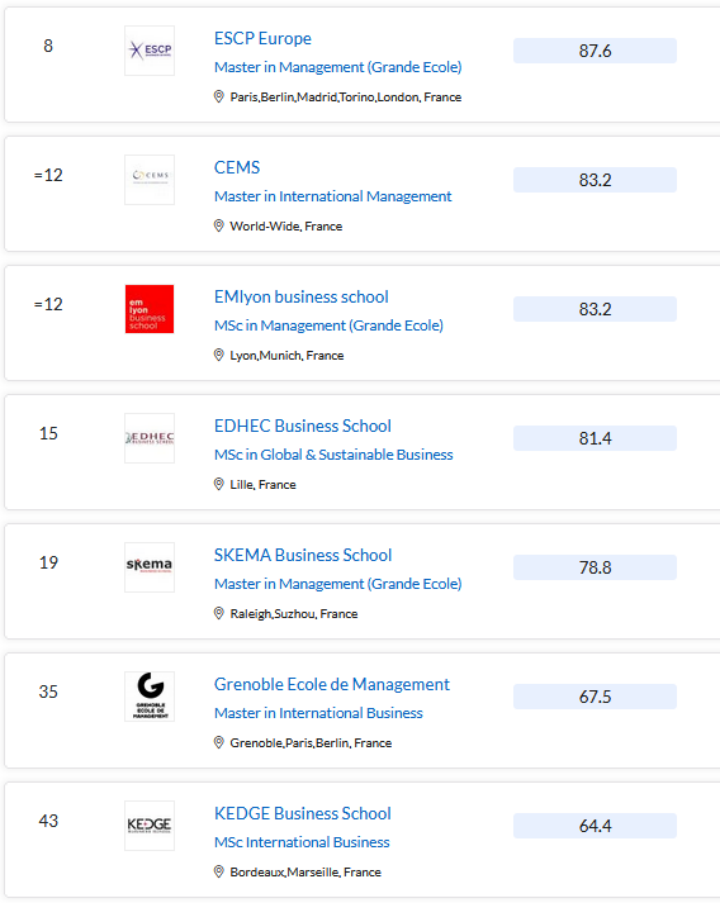This screenshot has height=903, width=720.
Task: Click the Grenoble Ecole de Management logo
Action: (x=149, y=696)
